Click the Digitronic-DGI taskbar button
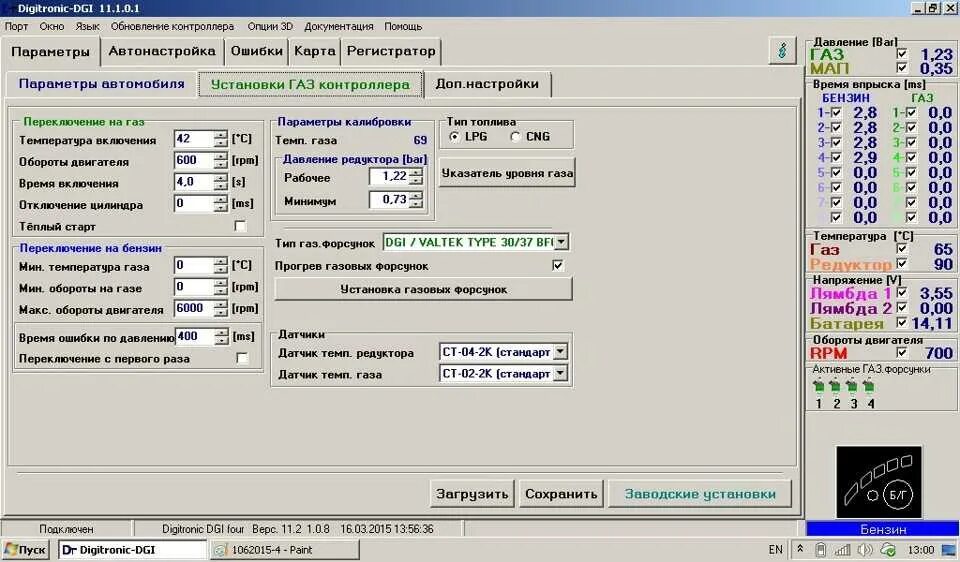960x562 pixels. 132,550
